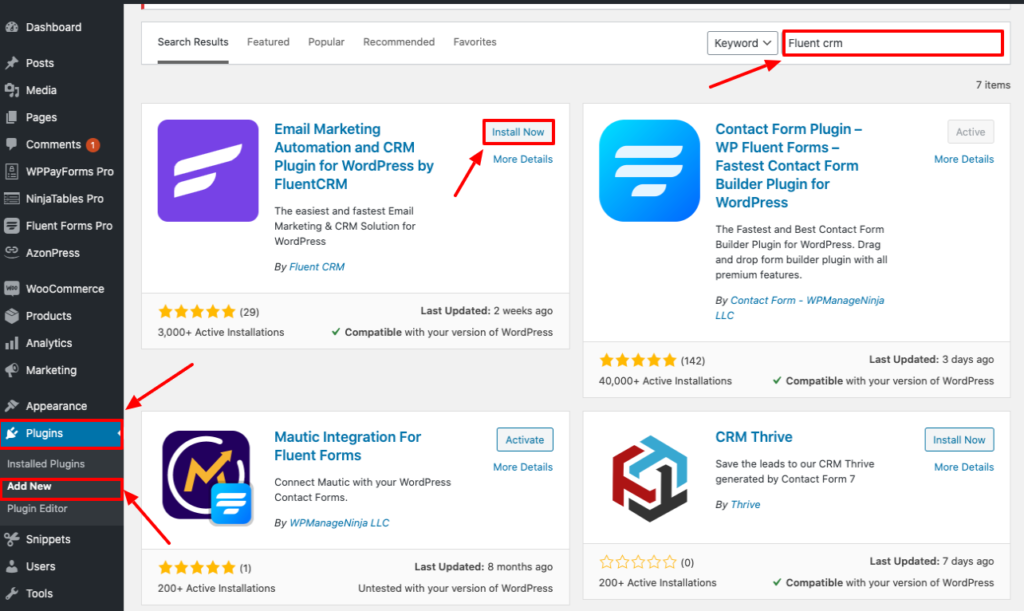The height and width of the screenshot is (611, 1024).
Task: Click '3,000+ Active Installations' text
Action: [221, 332]
